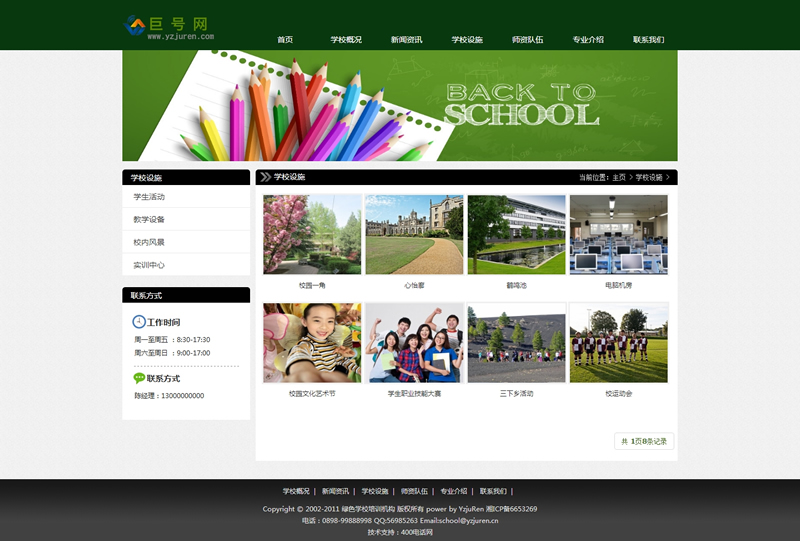Select 专业介绍 in the top navigation
The width and height of the screenshot is (800, 541).
point(588,40)
